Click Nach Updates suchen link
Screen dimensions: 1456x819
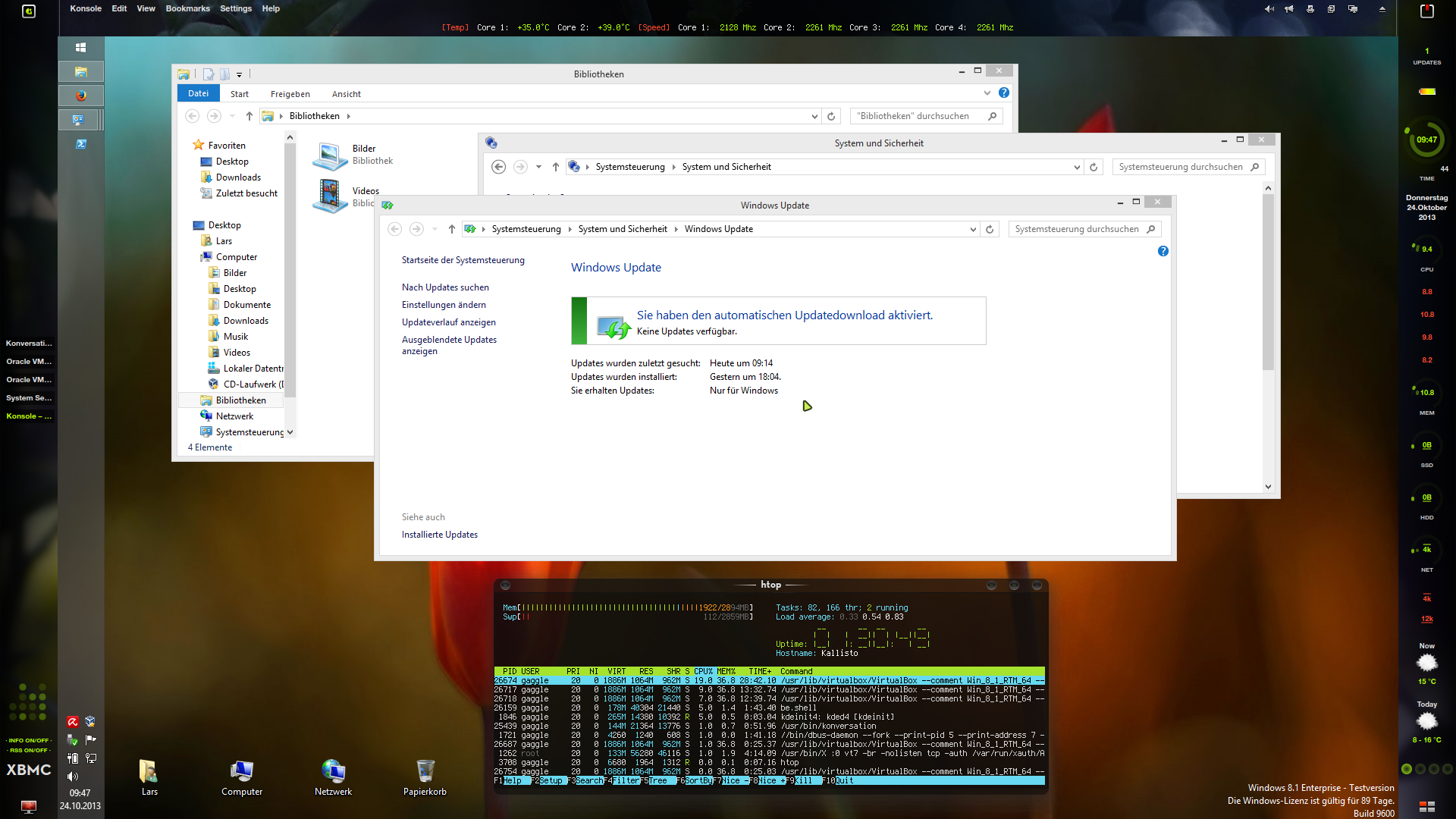[x=444, y=288]
